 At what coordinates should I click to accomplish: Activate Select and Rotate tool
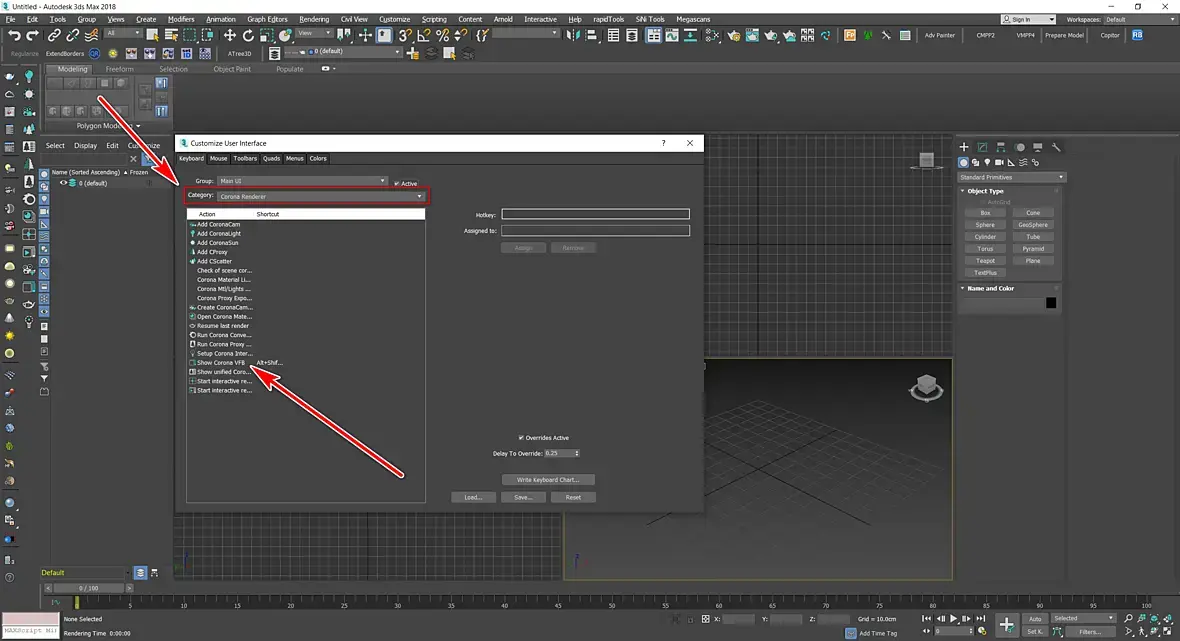point(248,35)
